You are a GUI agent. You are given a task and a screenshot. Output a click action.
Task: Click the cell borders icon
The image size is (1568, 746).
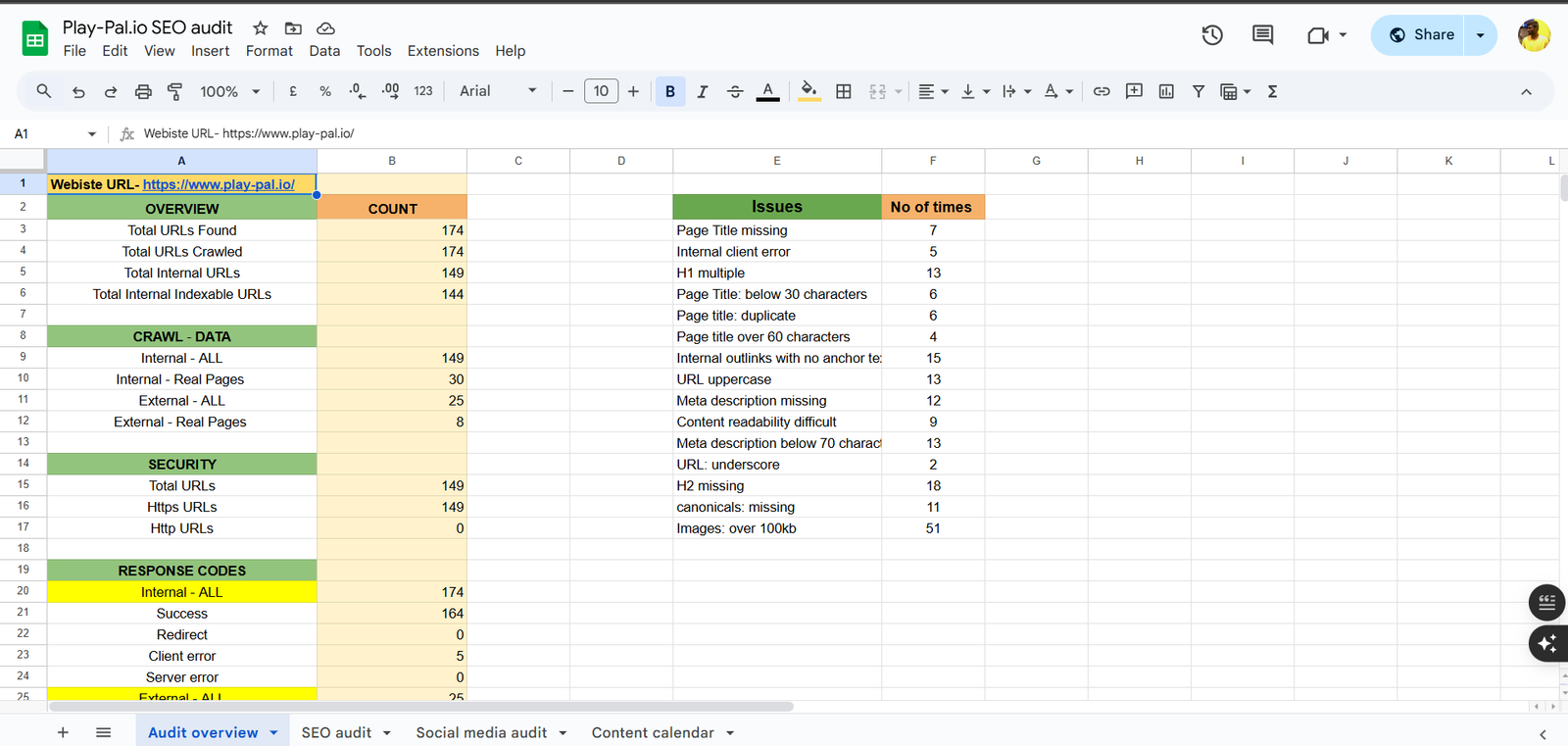[x=843, y=91]
